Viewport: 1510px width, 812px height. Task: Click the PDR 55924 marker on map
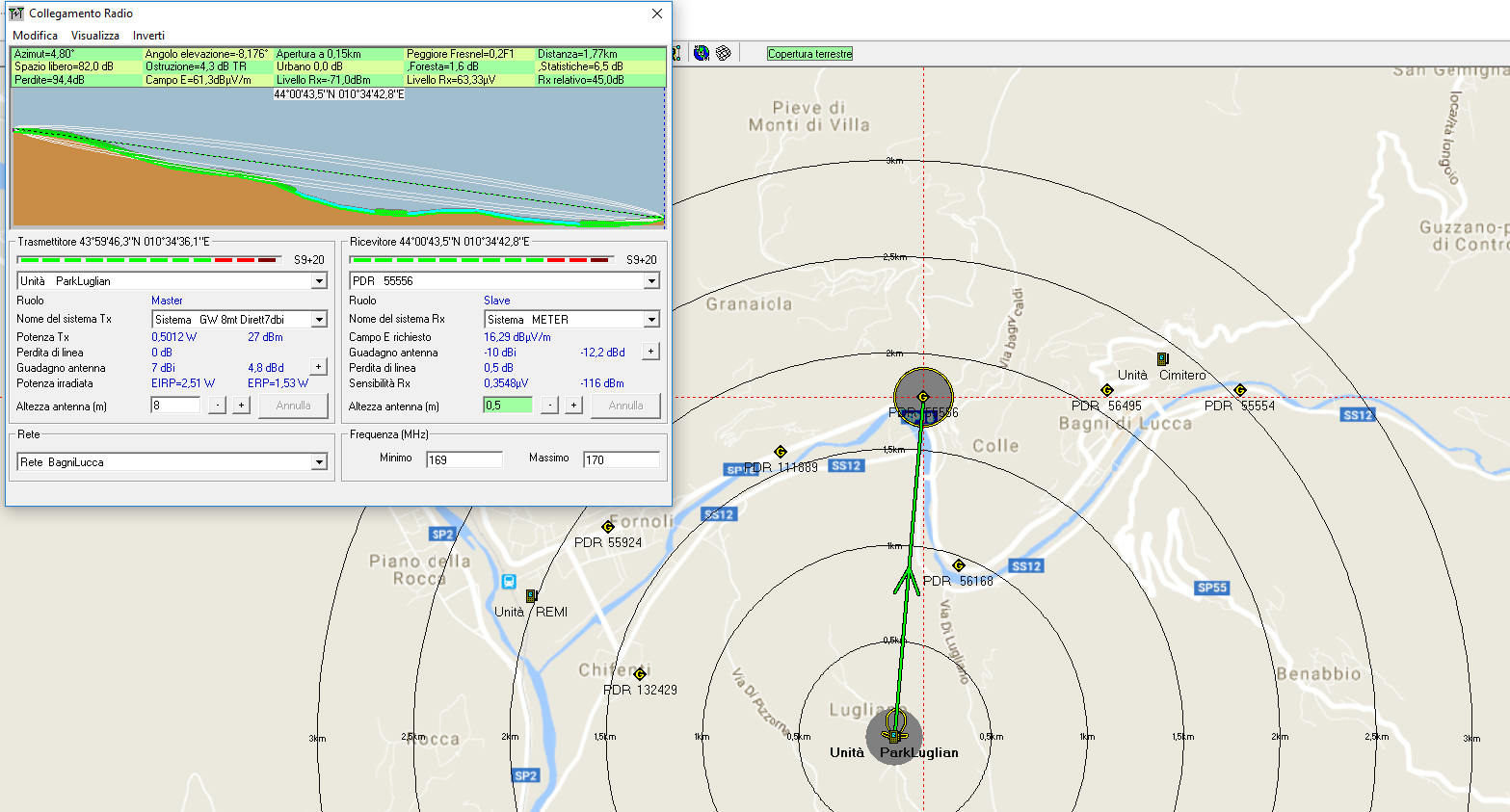tap(608, 527)
